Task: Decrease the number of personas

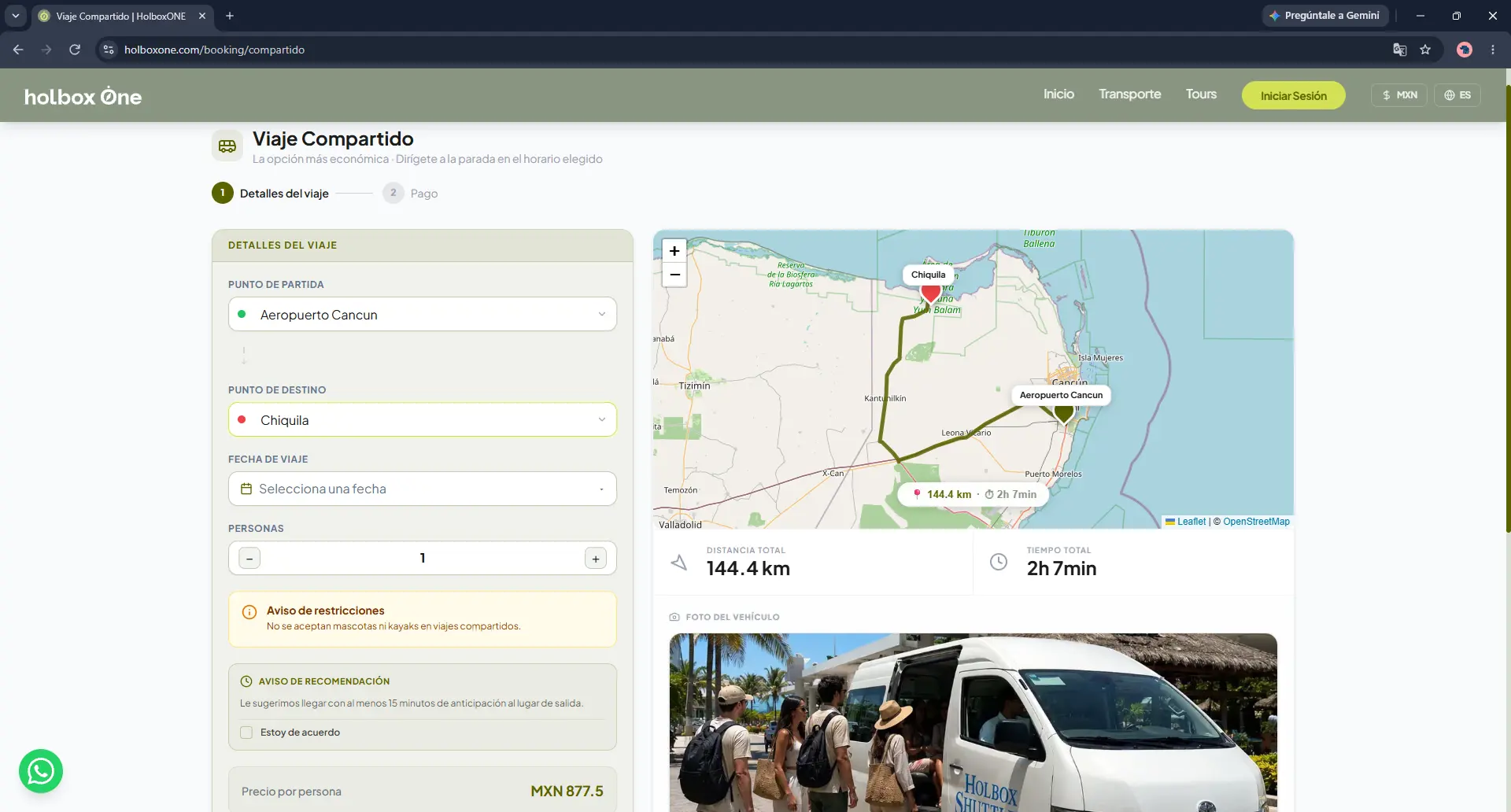Action: pos(249,559)
